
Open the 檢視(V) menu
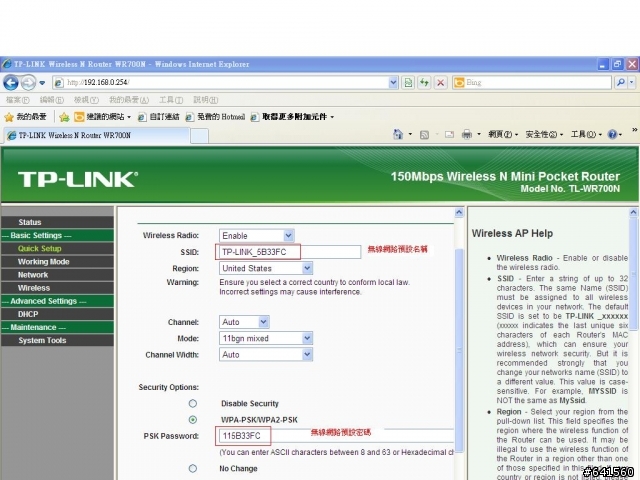point(86,100)
